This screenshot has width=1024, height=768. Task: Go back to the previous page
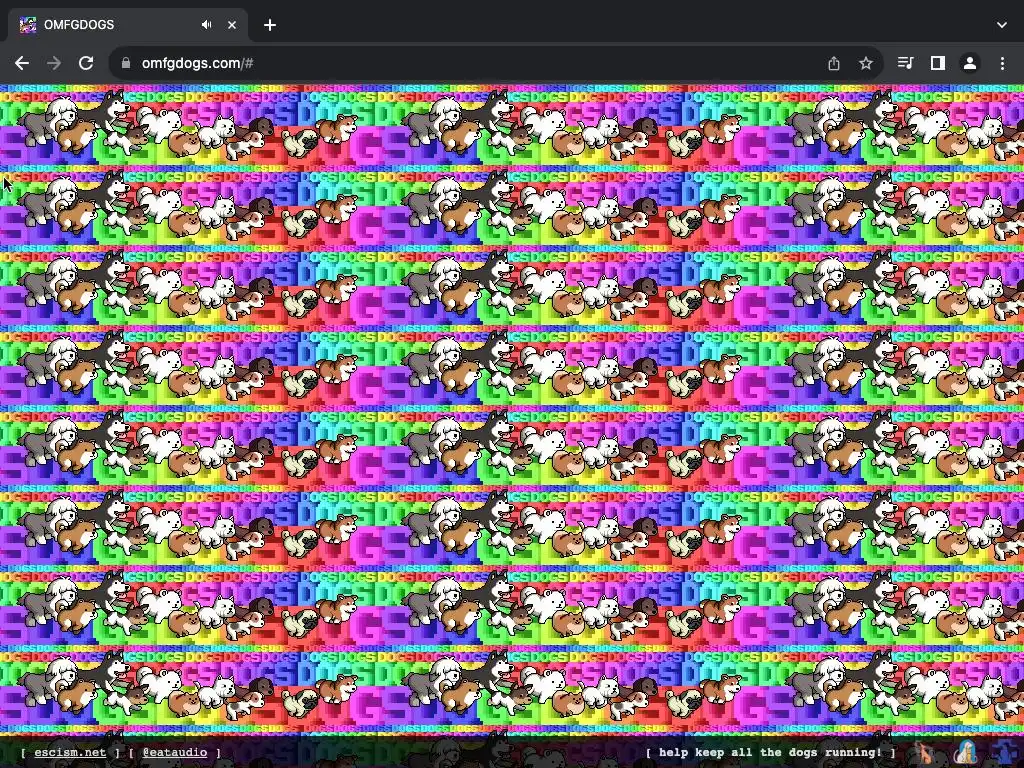coord(22,63)
